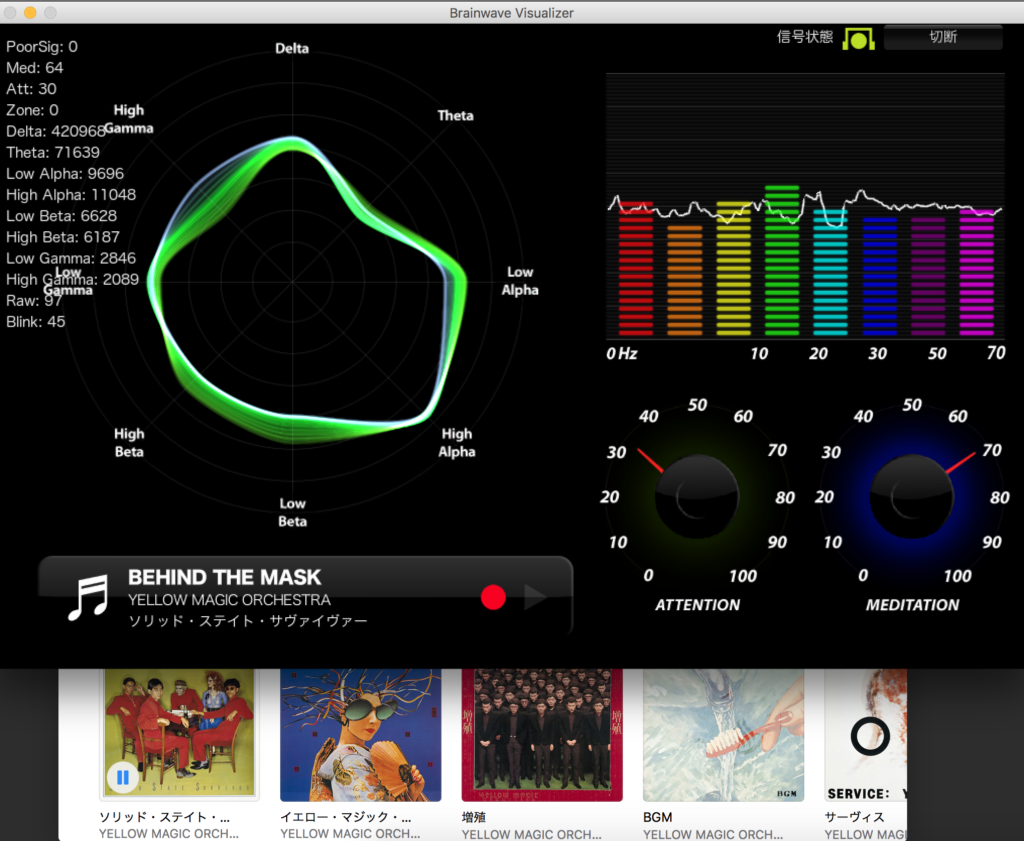Click the 切断 disconnect button
Viewport: 1024px width, 841px height.
click(943, 37)
